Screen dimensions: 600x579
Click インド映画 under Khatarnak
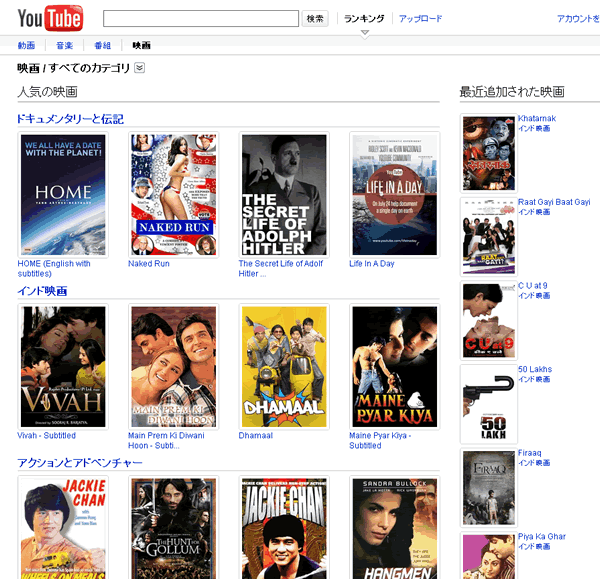point(534,129)
